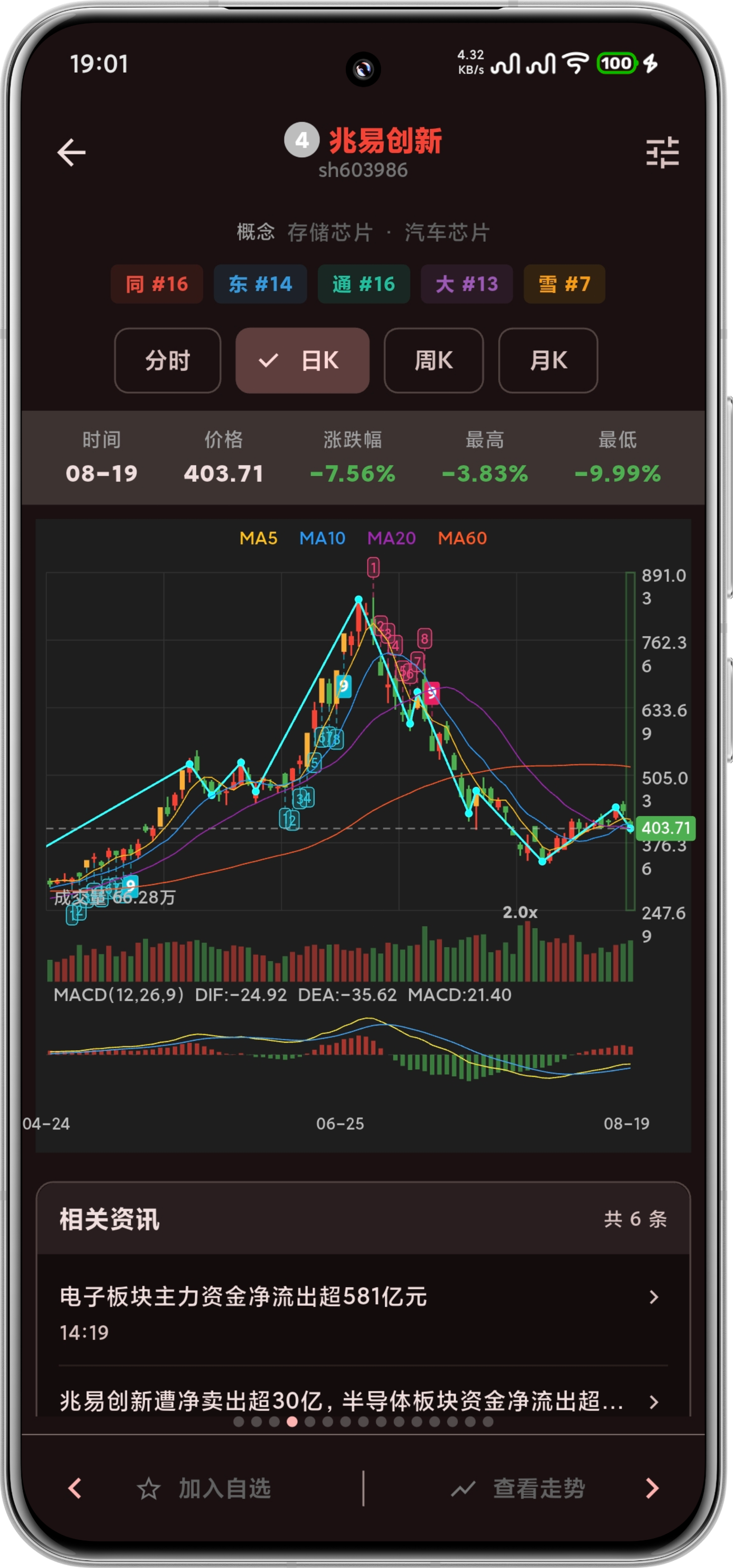Open the 存储芯片 concept link

(x=329, y=232)
